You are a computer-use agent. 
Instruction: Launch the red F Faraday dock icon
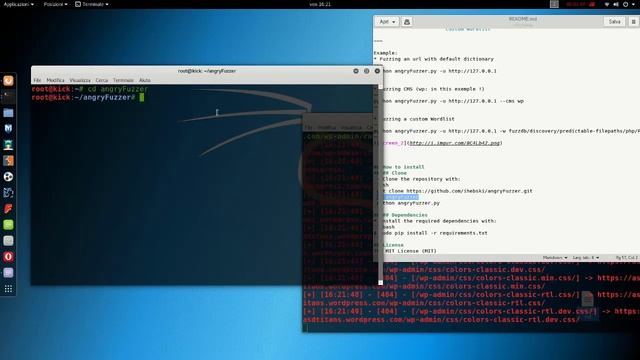click(x=8, y=209)
